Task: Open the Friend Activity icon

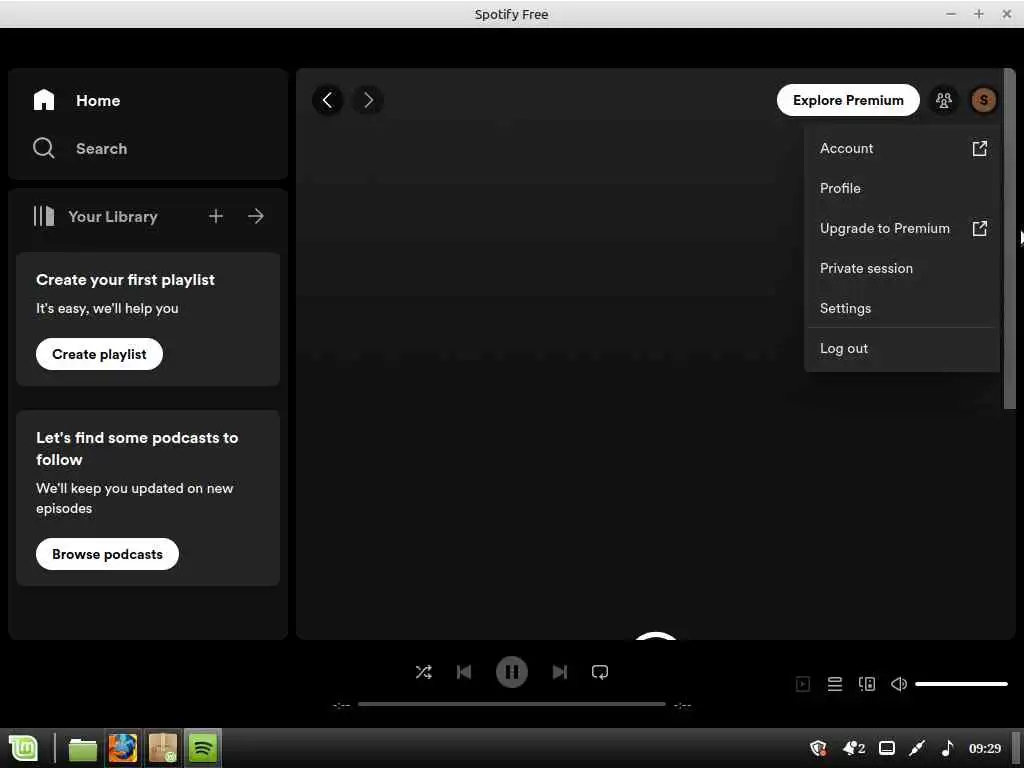Action: (x=944, y=100)
